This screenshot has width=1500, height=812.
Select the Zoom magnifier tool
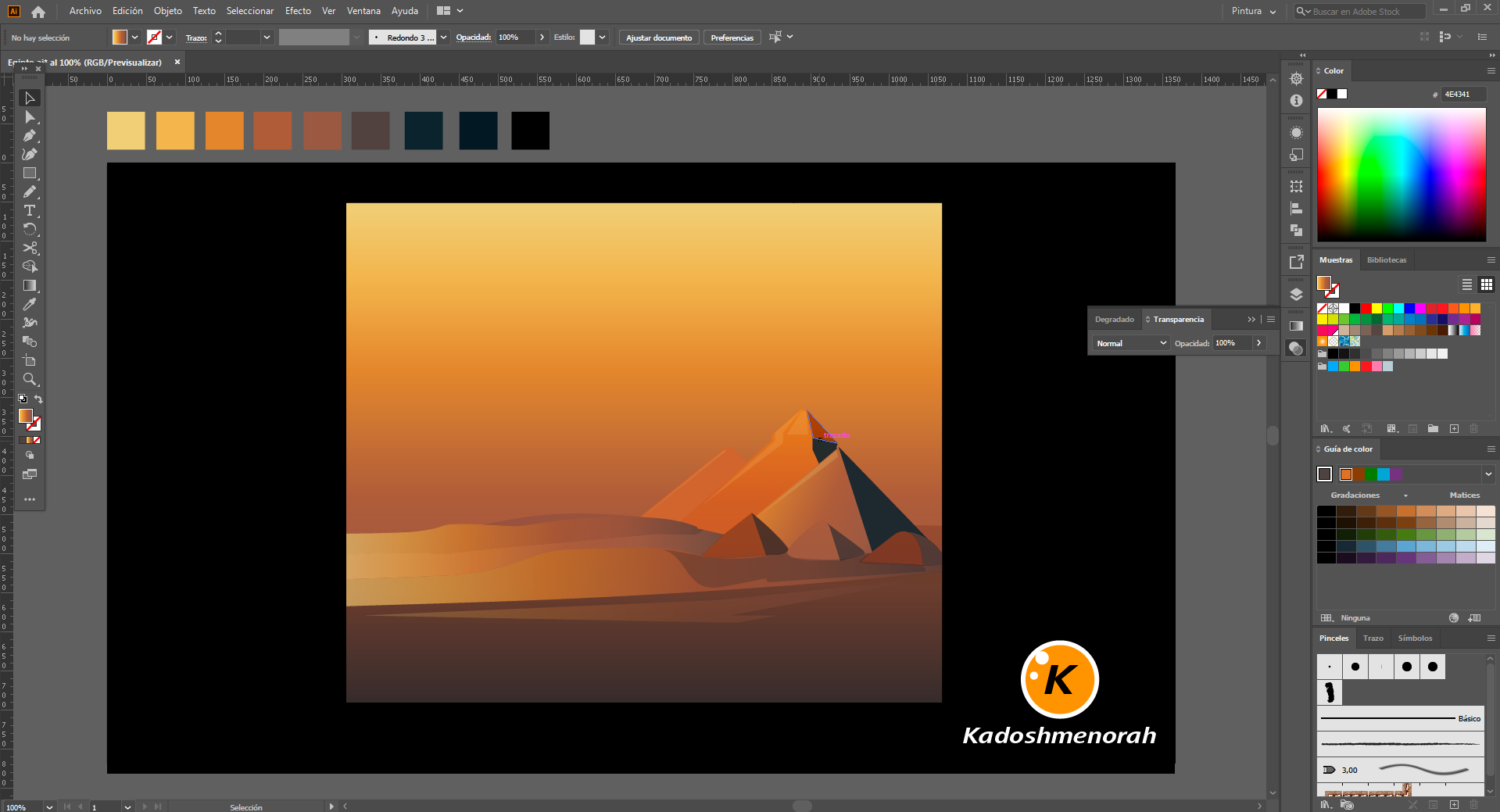(30, 380)
